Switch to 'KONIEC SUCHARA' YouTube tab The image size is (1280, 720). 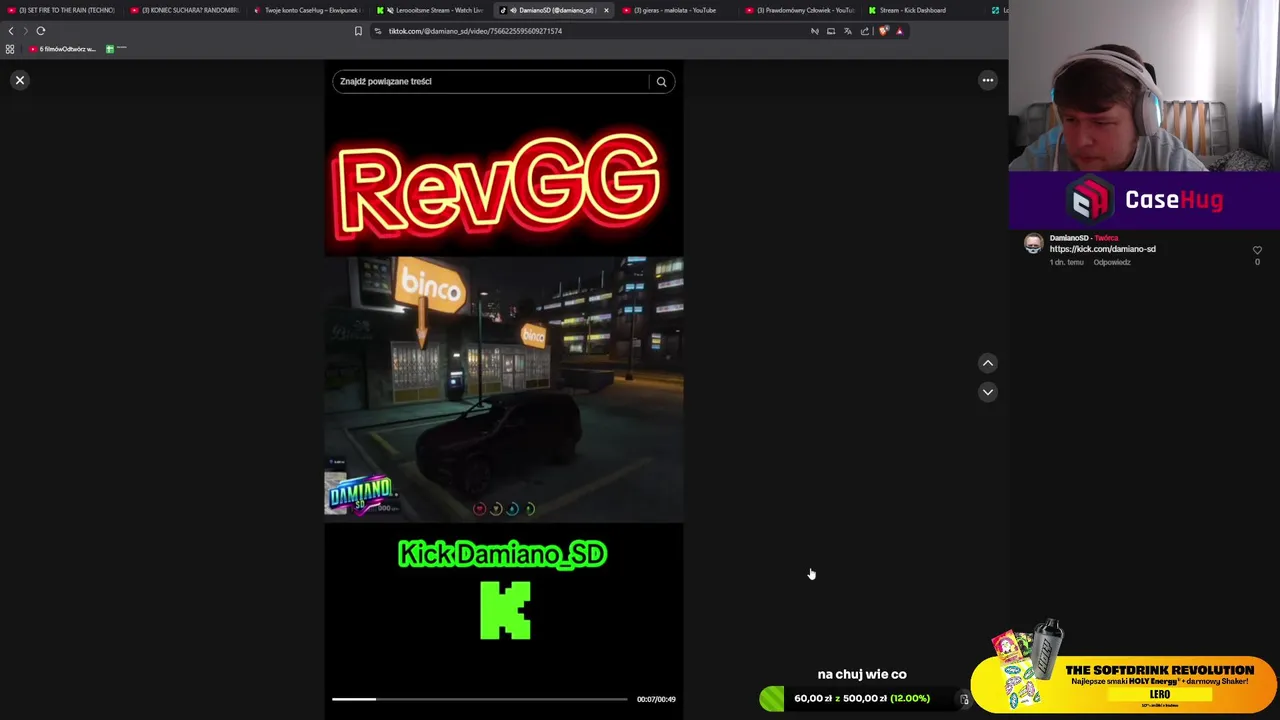185,10
